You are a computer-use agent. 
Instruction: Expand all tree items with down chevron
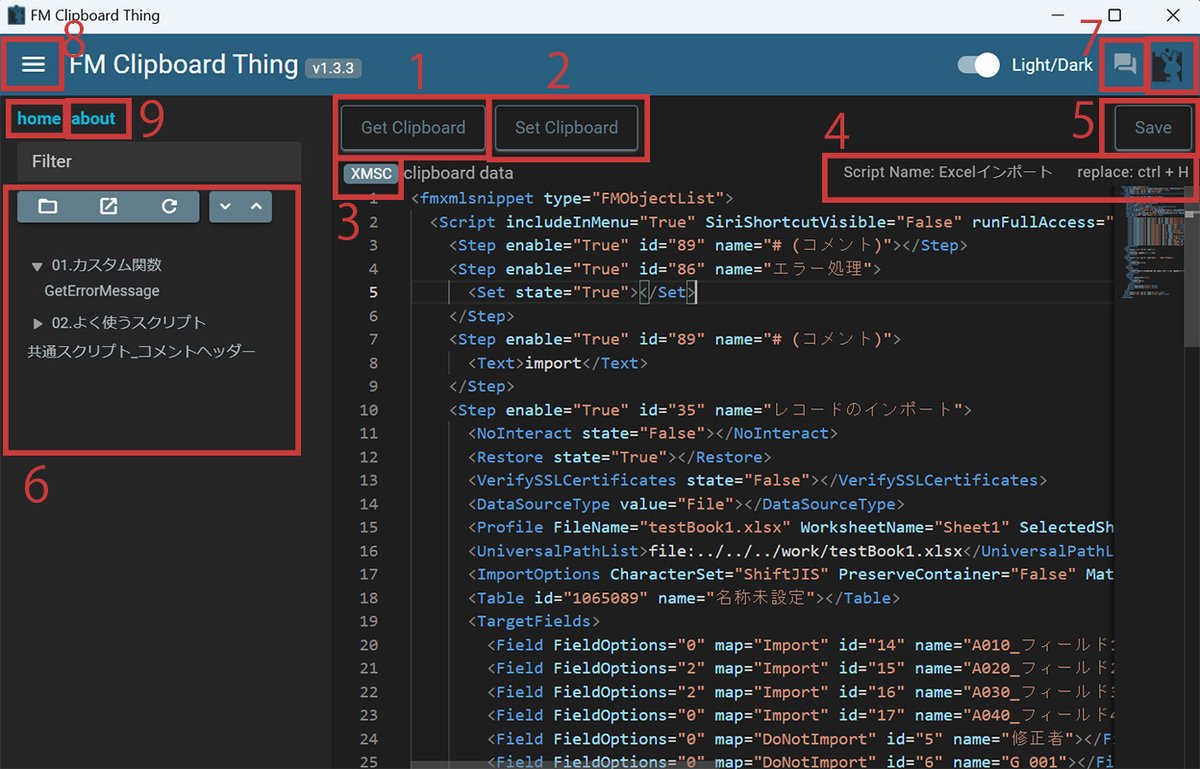225,206
